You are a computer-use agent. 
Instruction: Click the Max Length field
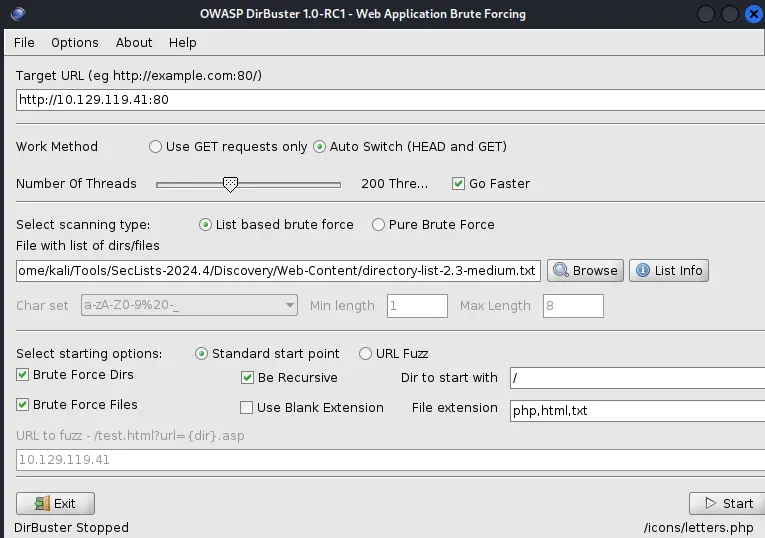click(573, 306)
